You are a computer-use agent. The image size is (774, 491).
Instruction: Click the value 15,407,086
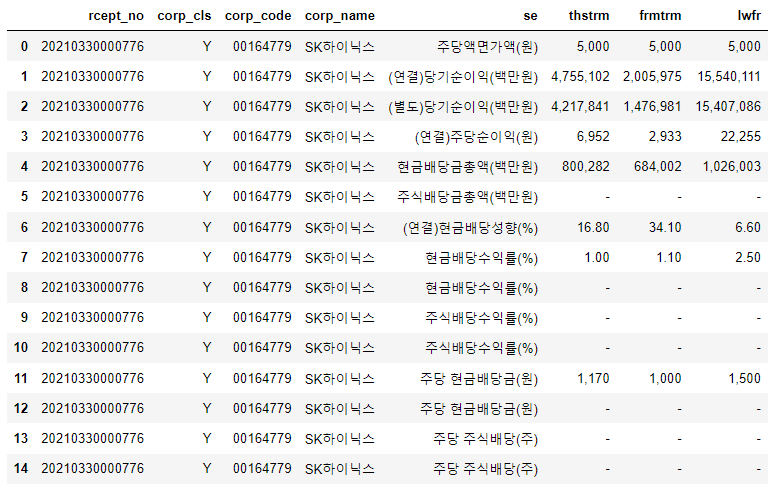728,107
